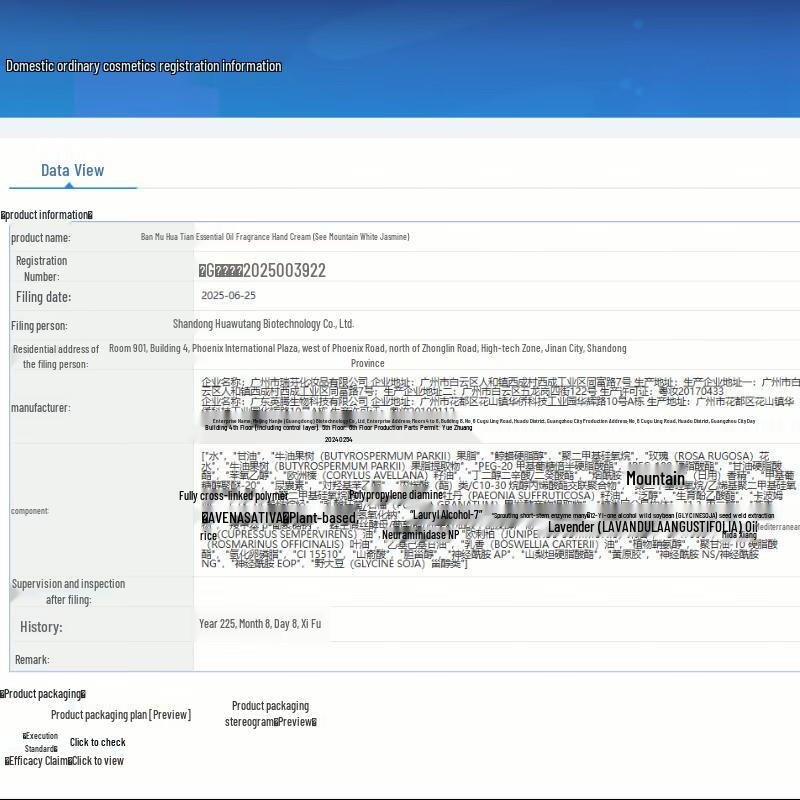Screen dimensions: 800x800
Task: Click the manufacturer field label
Action: 41,408
